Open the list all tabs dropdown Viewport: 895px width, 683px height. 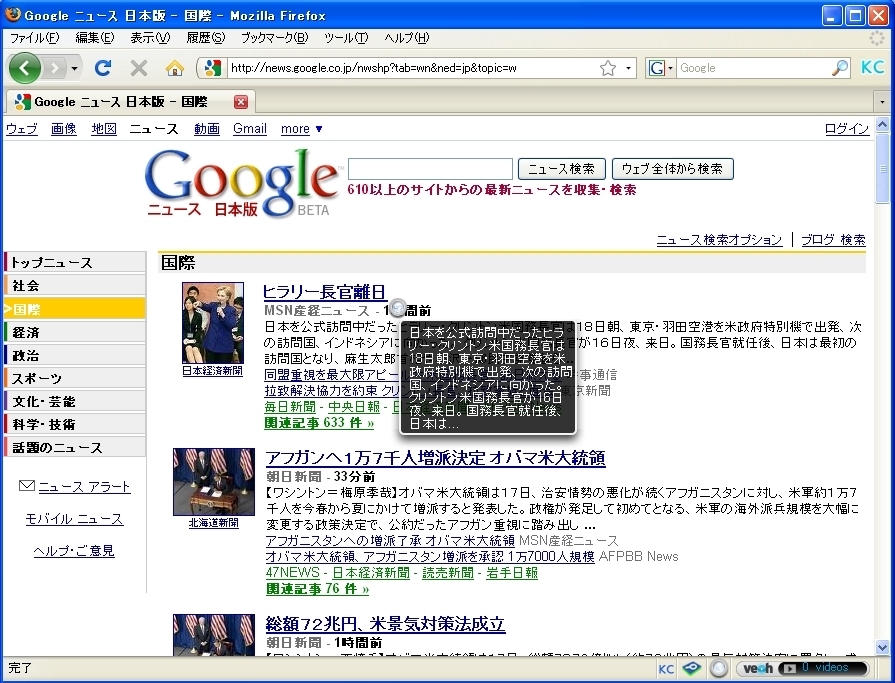click(882, 102)
